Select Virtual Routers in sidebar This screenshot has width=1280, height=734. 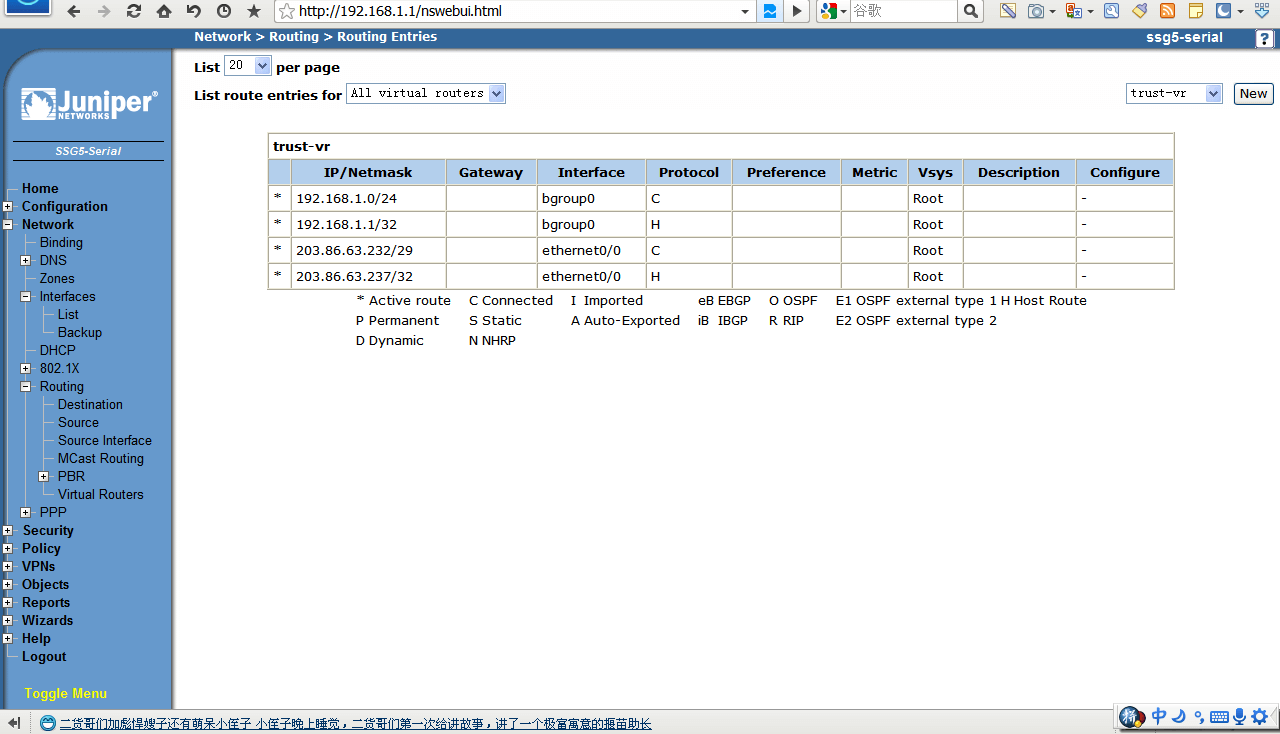[x=100, y=495]
